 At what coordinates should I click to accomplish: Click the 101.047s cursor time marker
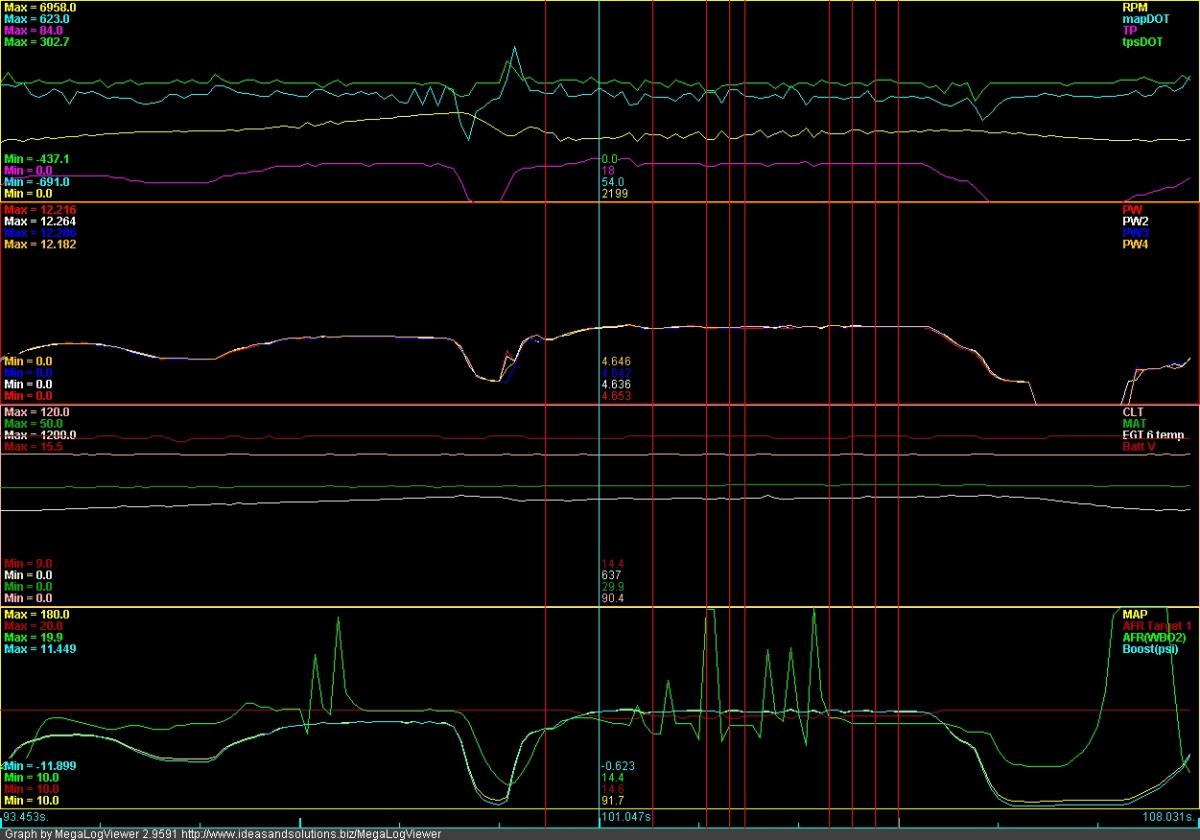tap(627, 817)
